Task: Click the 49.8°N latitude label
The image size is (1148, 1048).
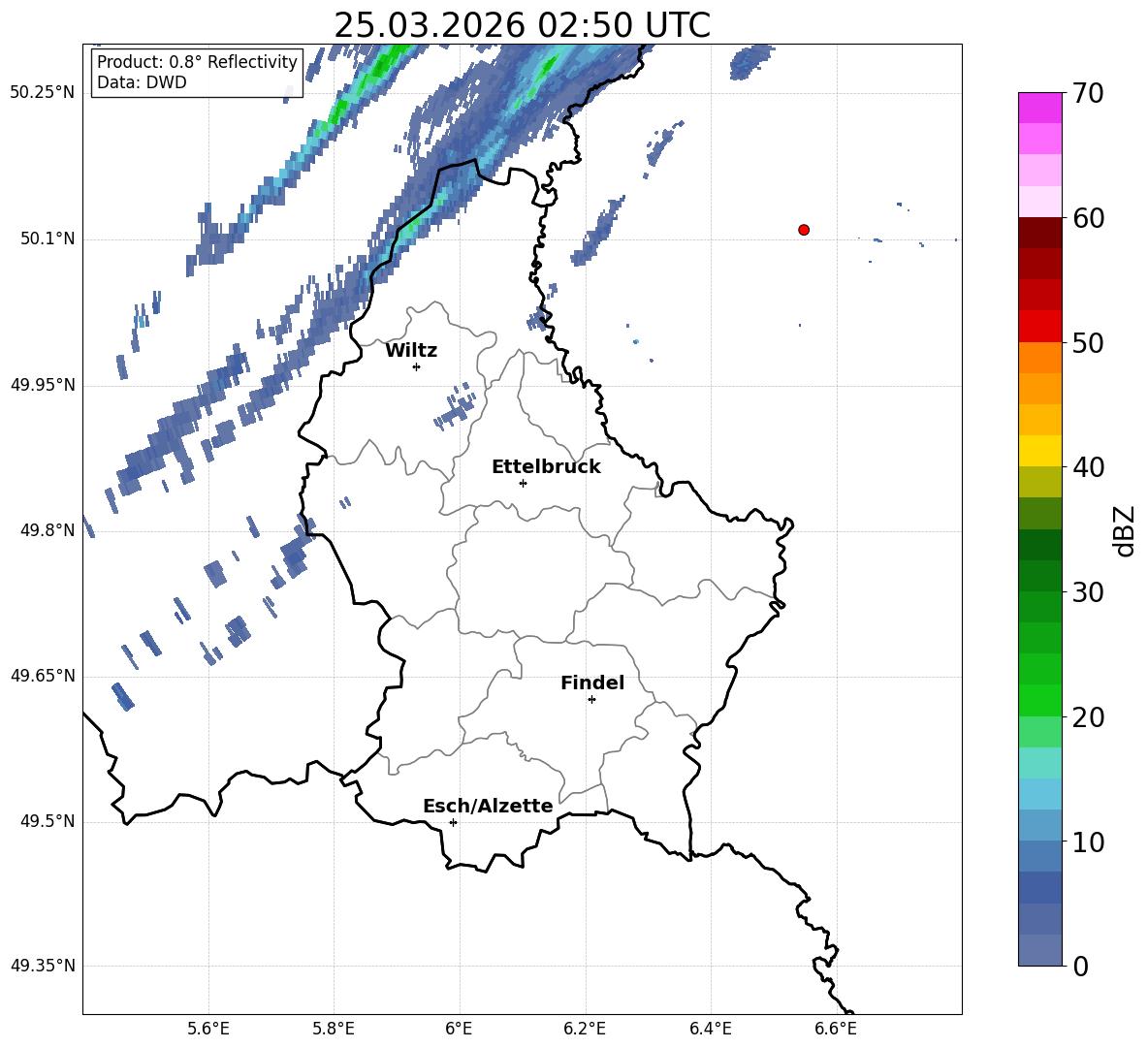Action: click(48, 530)
